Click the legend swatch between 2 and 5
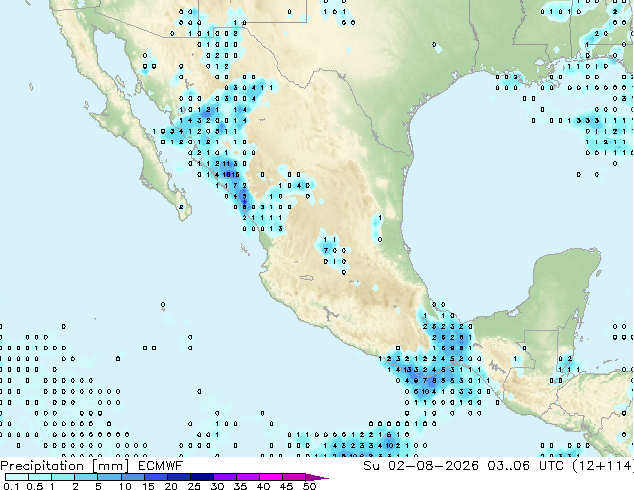 click(x=86, y=477)
